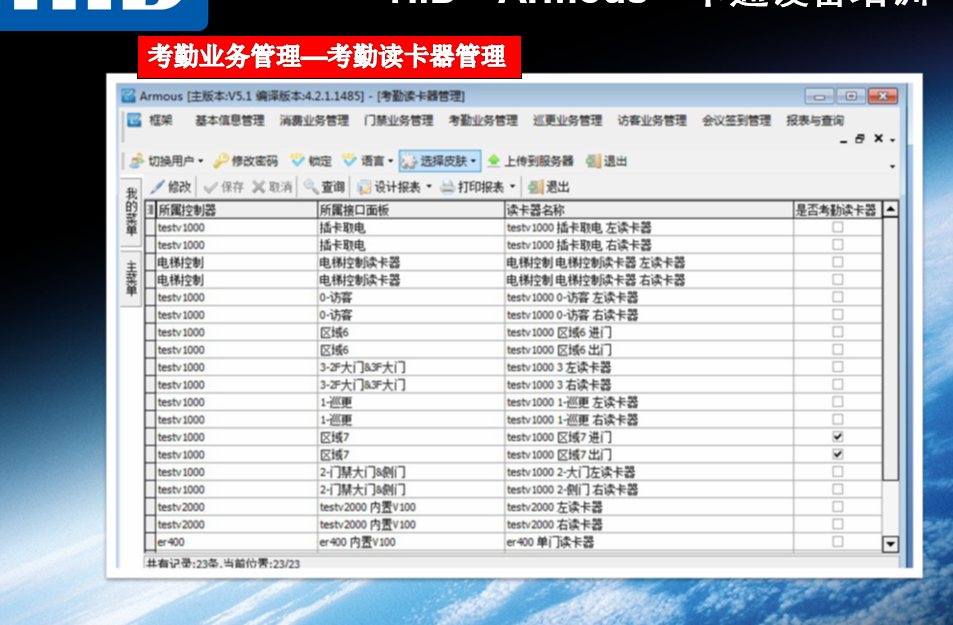
Task: Minimize the inner child window
Action: tap(844, 140)
